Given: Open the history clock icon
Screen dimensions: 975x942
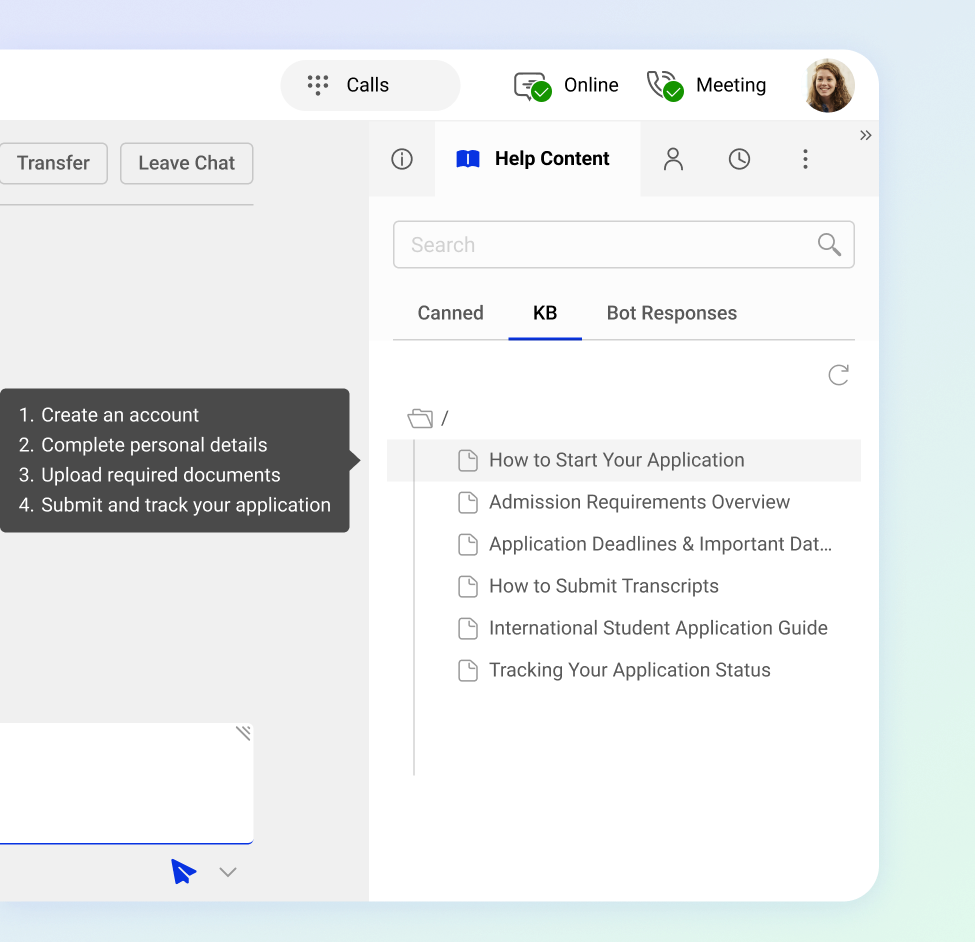Looking at the screenshot, I should [x=739, y=159].
